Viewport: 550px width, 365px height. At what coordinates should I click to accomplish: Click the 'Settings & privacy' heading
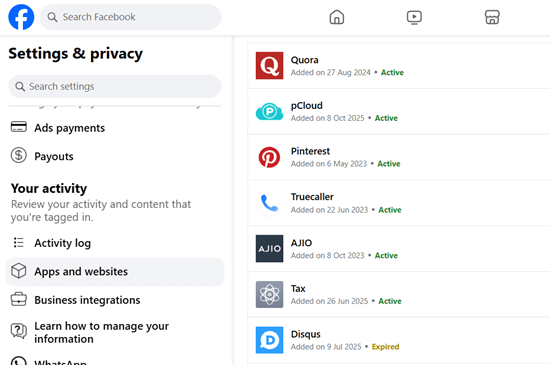(75, 54)
